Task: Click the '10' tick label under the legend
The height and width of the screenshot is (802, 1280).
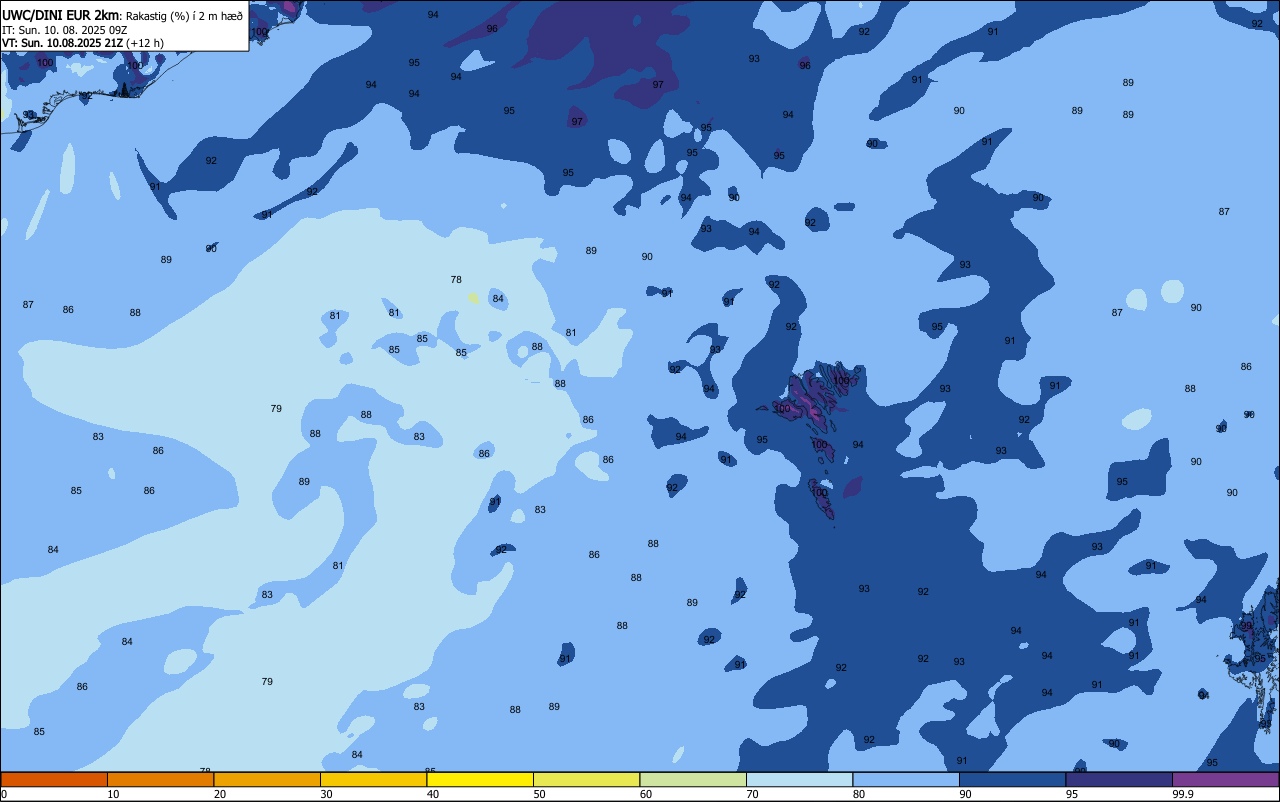Action: click(x=113, y=794)
